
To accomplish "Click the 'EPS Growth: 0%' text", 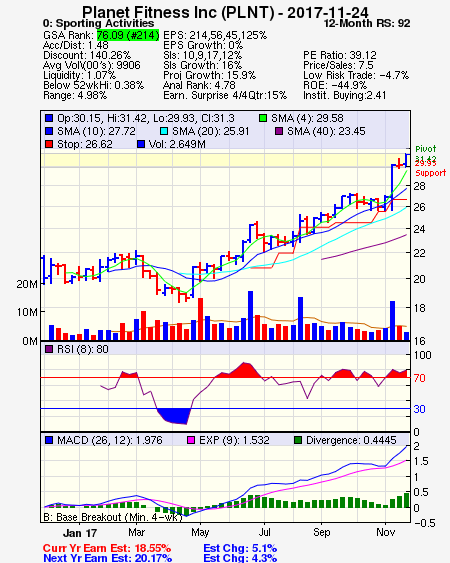I will [203, 45].
